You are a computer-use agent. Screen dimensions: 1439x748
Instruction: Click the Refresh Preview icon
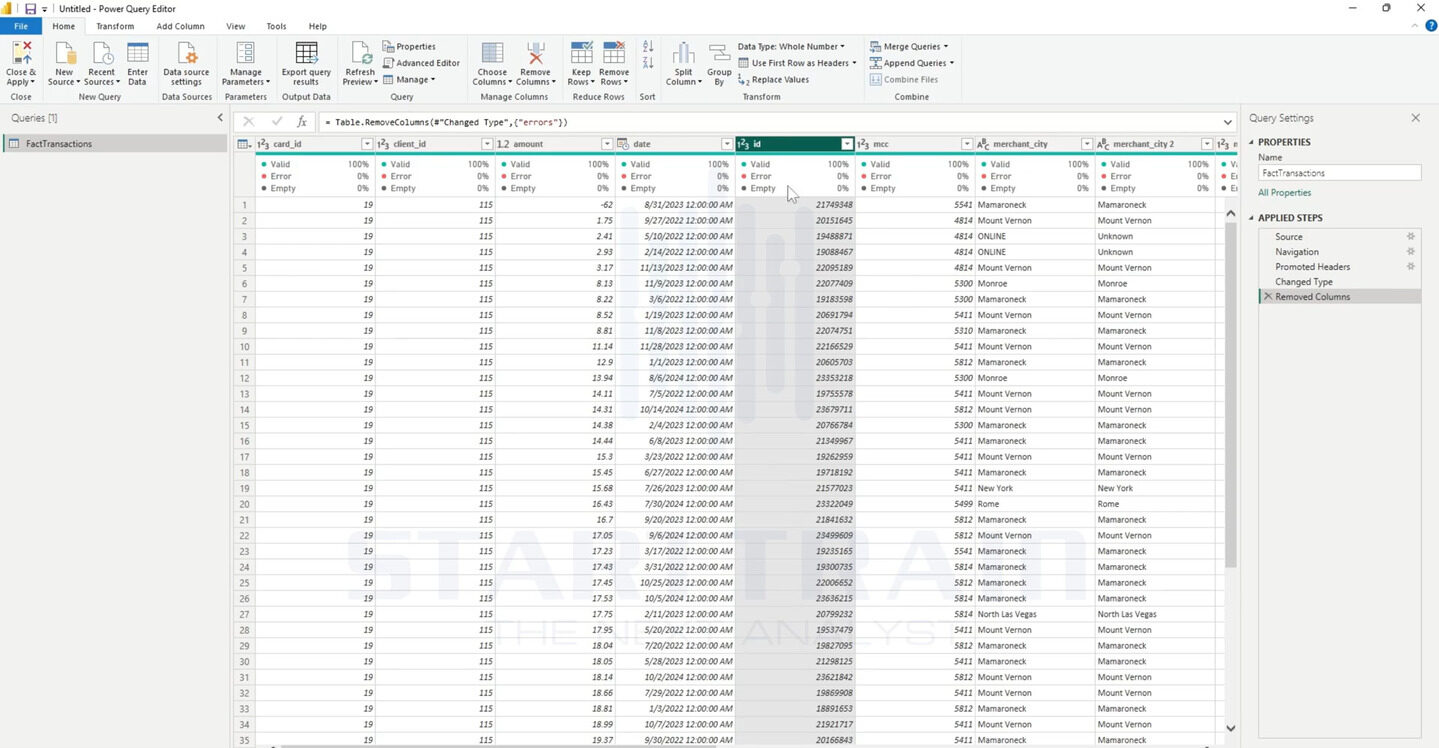coord(360,53)
